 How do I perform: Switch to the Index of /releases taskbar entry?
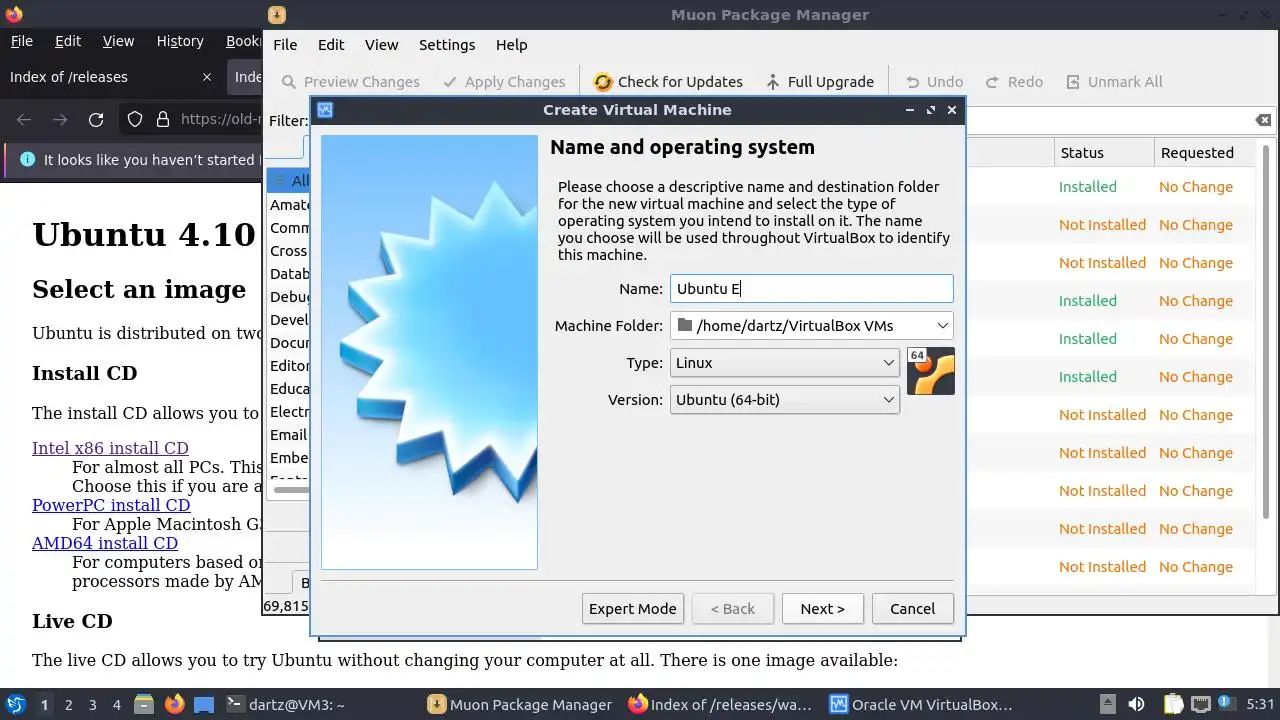point(720,704)
